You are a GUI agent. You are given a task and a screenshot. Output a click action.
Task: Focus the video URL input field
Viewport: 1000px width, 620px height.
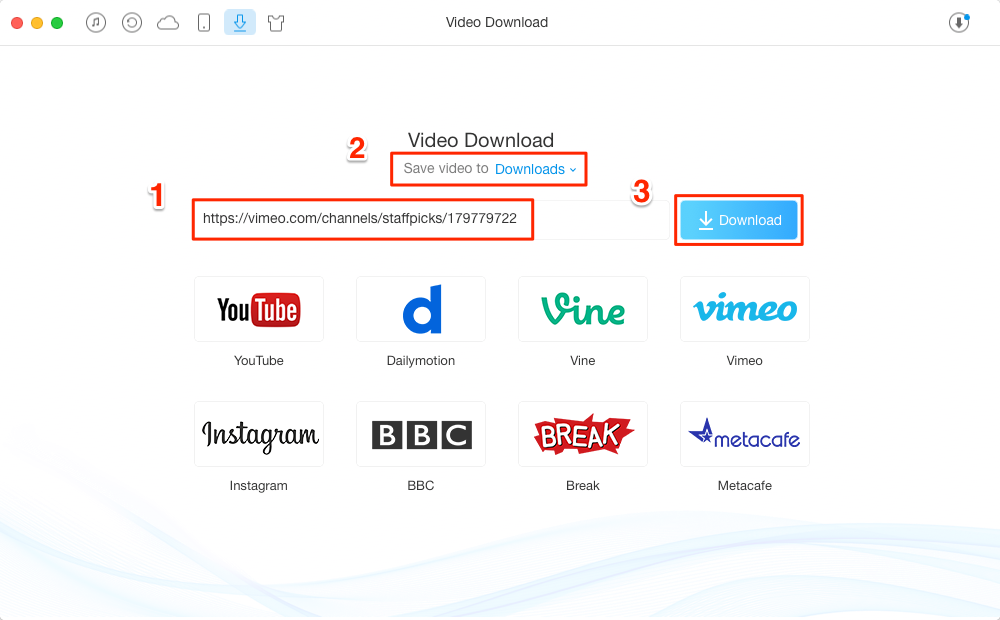[x=431, y=219]
